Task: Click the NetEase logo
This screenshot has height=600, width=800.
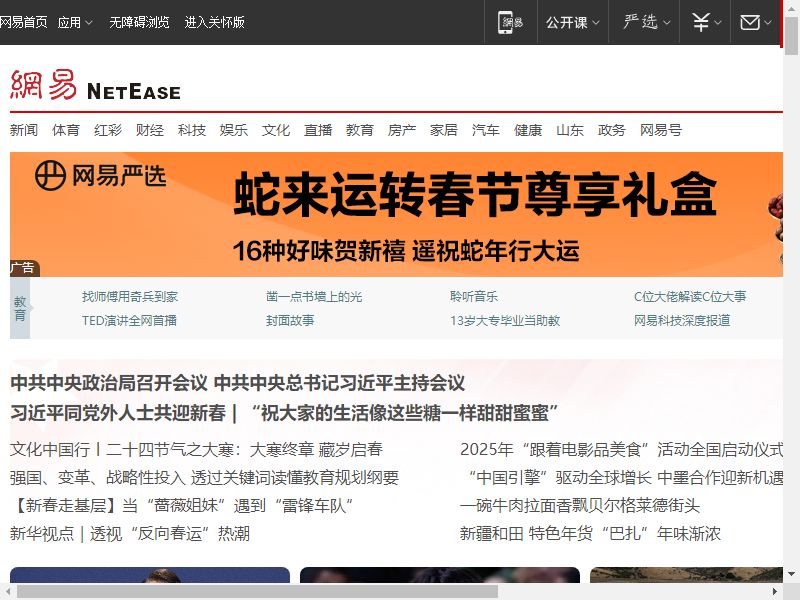Action: [x=95, y=85]
